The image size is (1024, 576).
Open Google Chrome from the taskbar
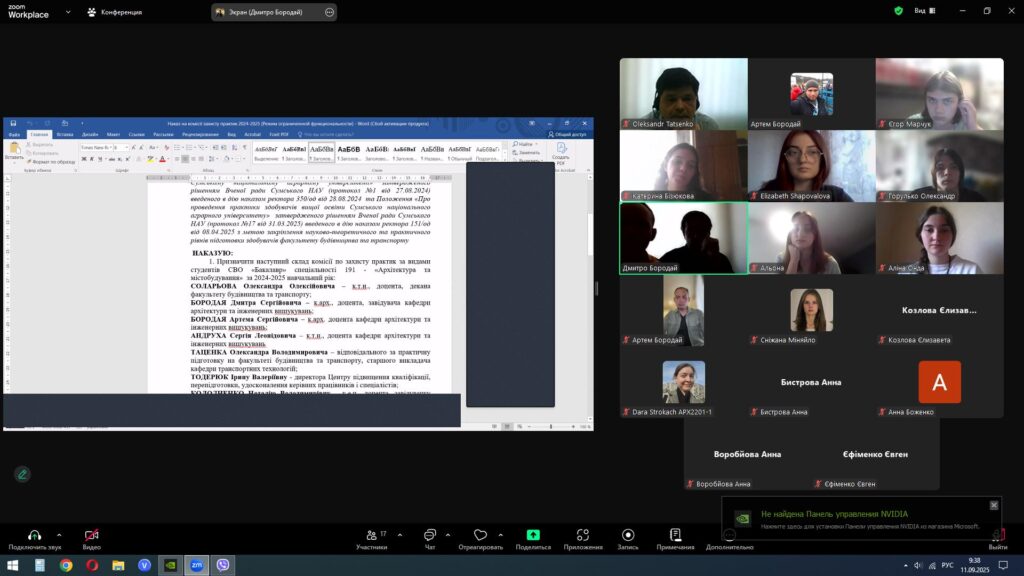(66, 565)
